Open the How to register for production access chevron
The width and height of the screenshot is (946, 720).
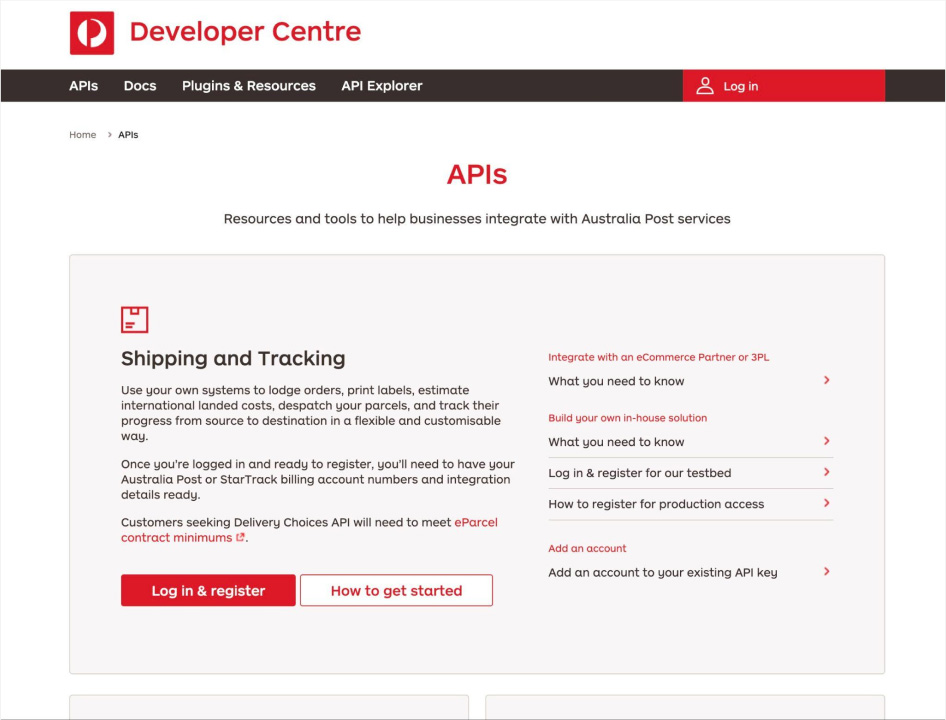(x=827, y=503)
